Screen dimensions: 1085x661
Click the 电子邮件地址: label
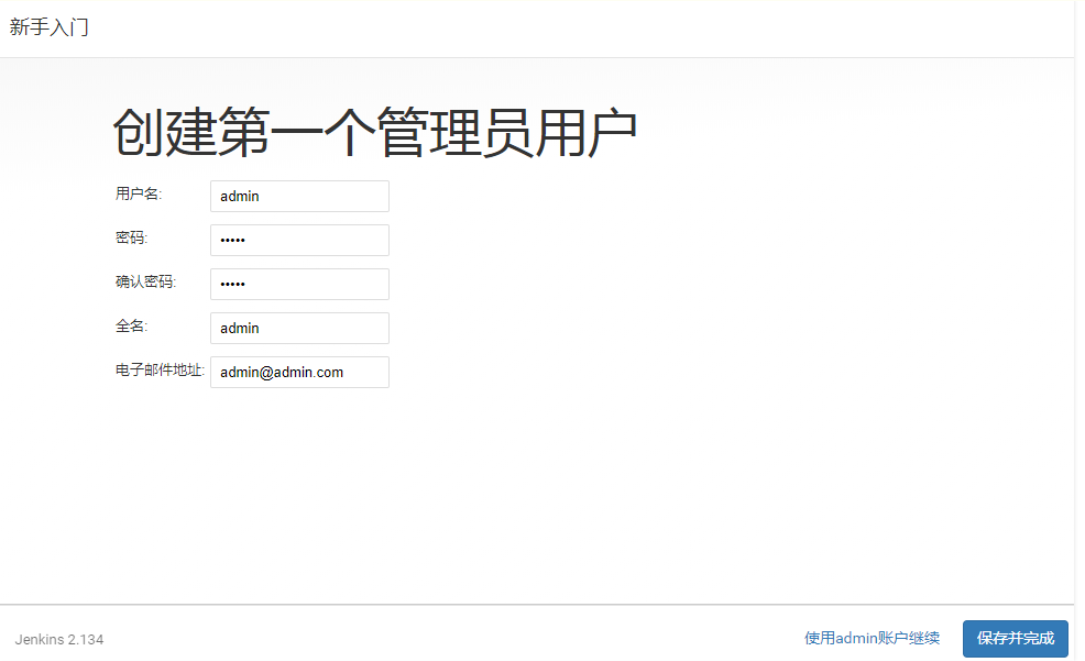pyautogui.click(x=160, y=370)
